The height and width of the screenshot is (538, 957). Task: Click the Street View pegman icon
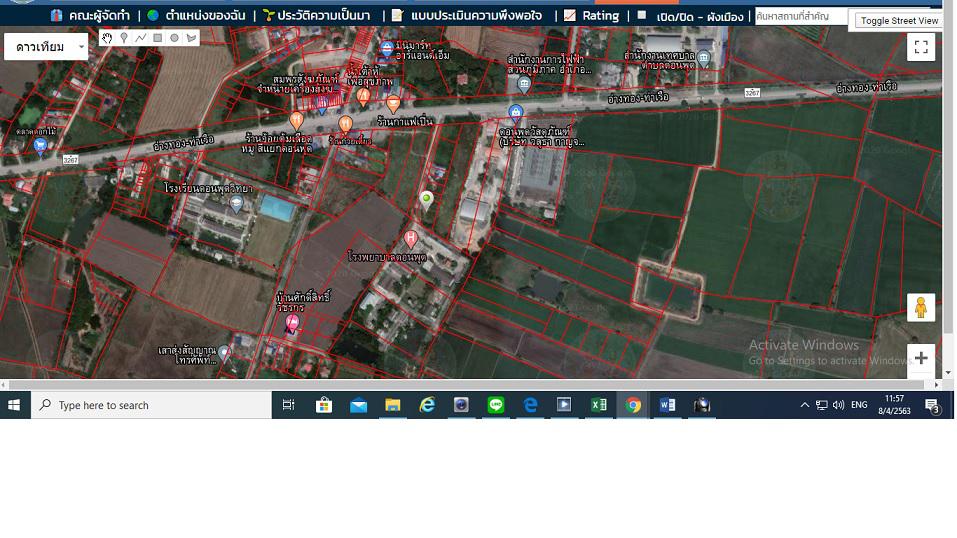tap(921, 308)
